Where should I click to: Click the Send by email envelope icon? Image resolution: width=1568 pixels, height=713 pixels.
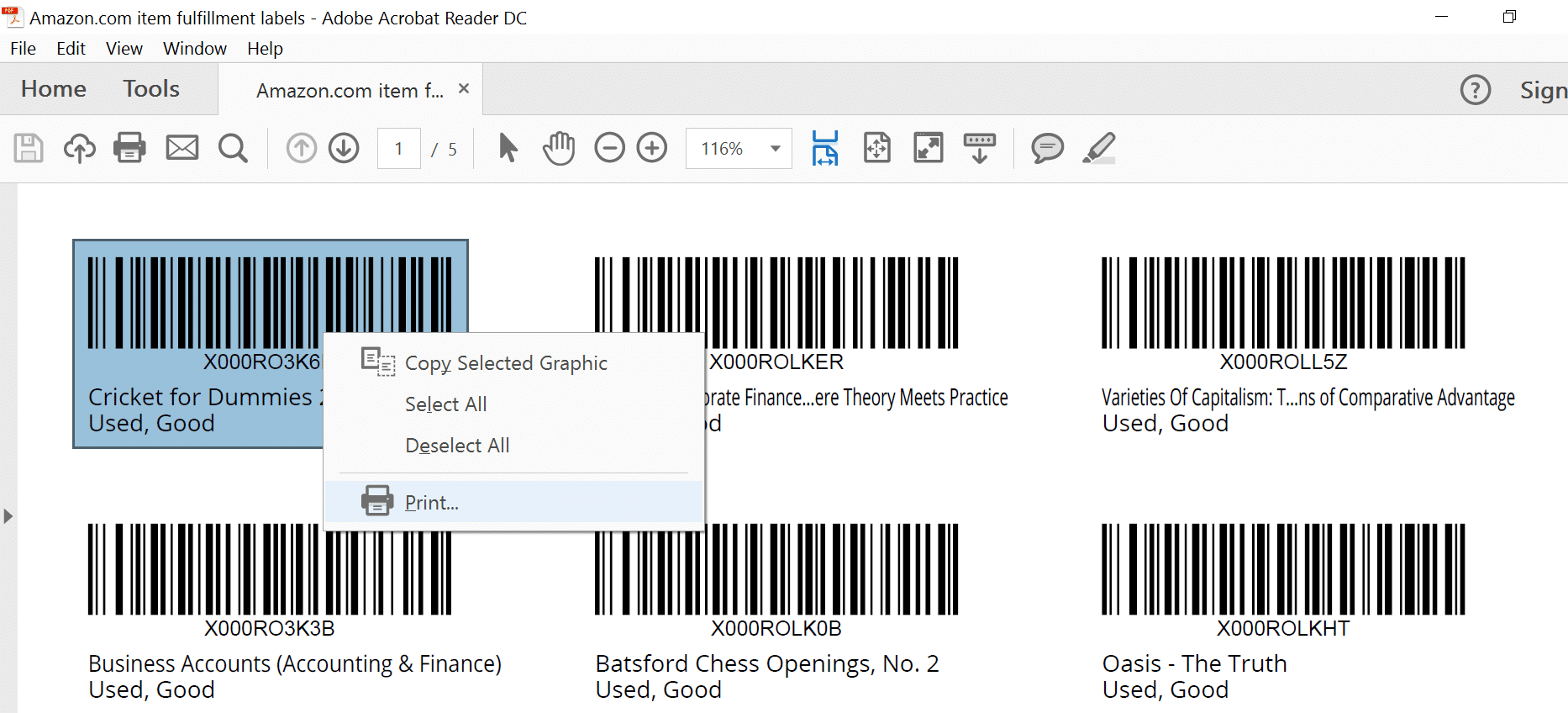coord(182,148)
